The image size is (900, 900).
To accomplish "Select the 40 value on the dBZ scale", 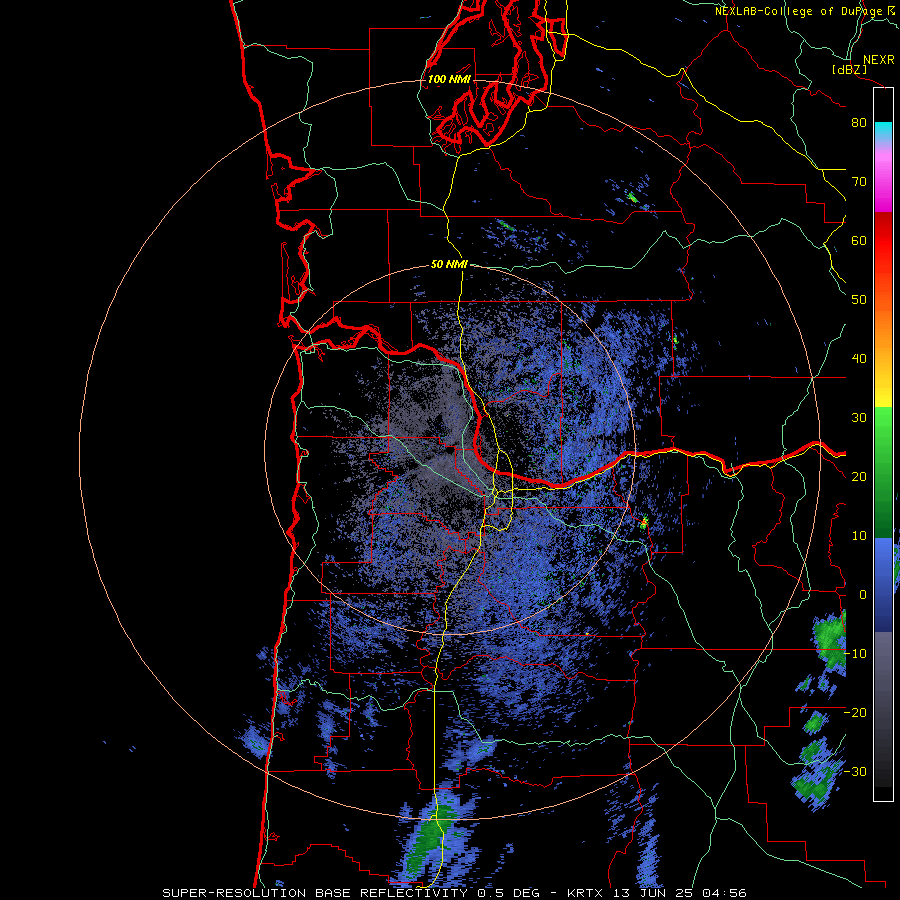I will [859, 359].
